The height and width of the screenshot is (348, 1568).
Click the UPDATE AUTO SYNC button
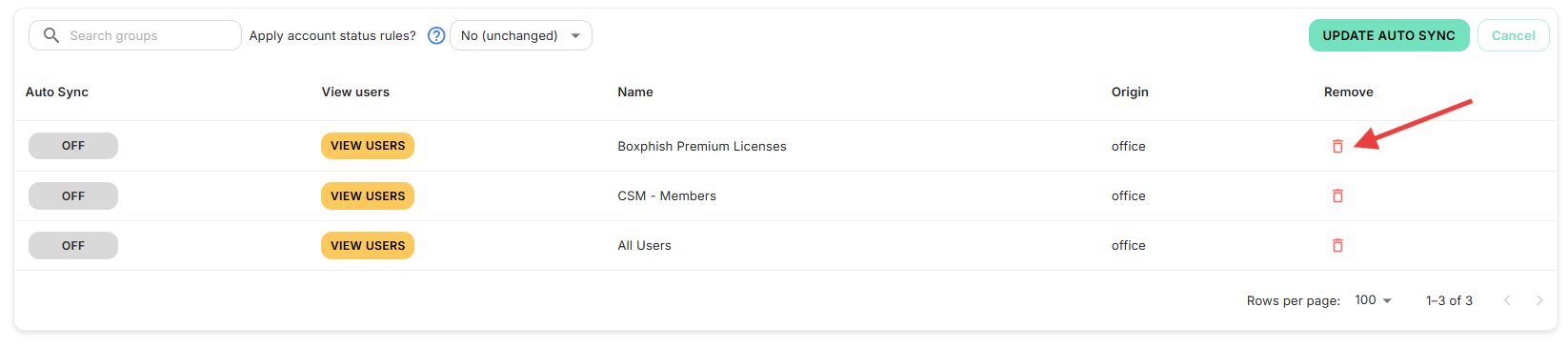coord(1389,35)
